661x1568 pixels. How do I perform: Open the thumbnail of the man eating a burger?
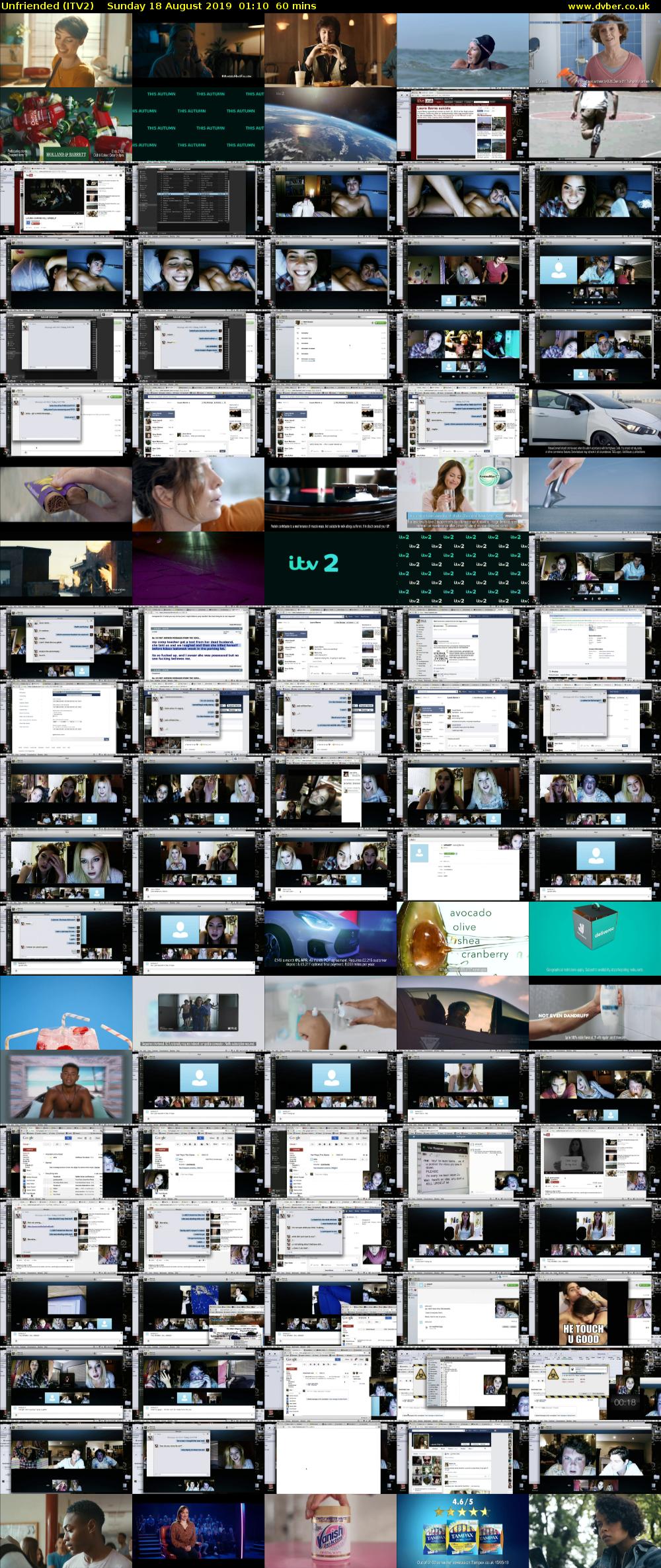pos(330,50)
